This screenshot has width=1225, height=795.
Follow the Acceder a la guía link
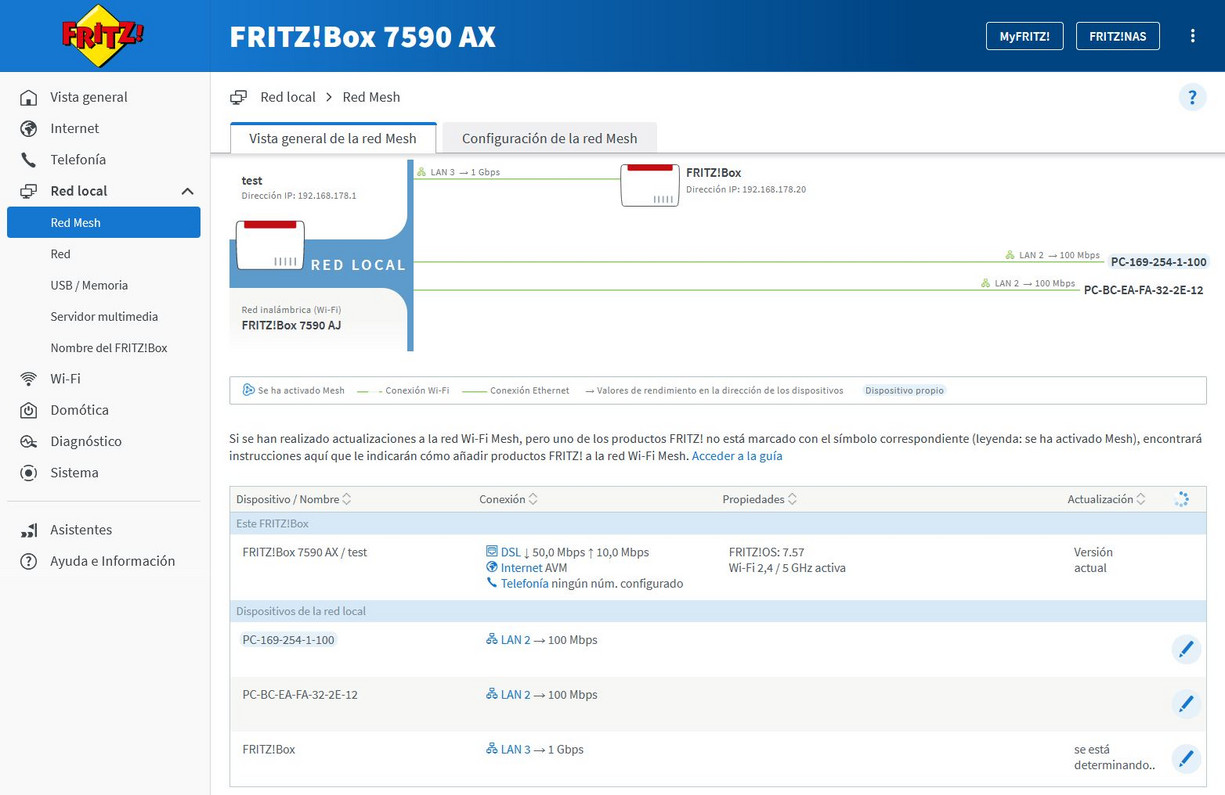pyautogui.click(x=737, y=455)
